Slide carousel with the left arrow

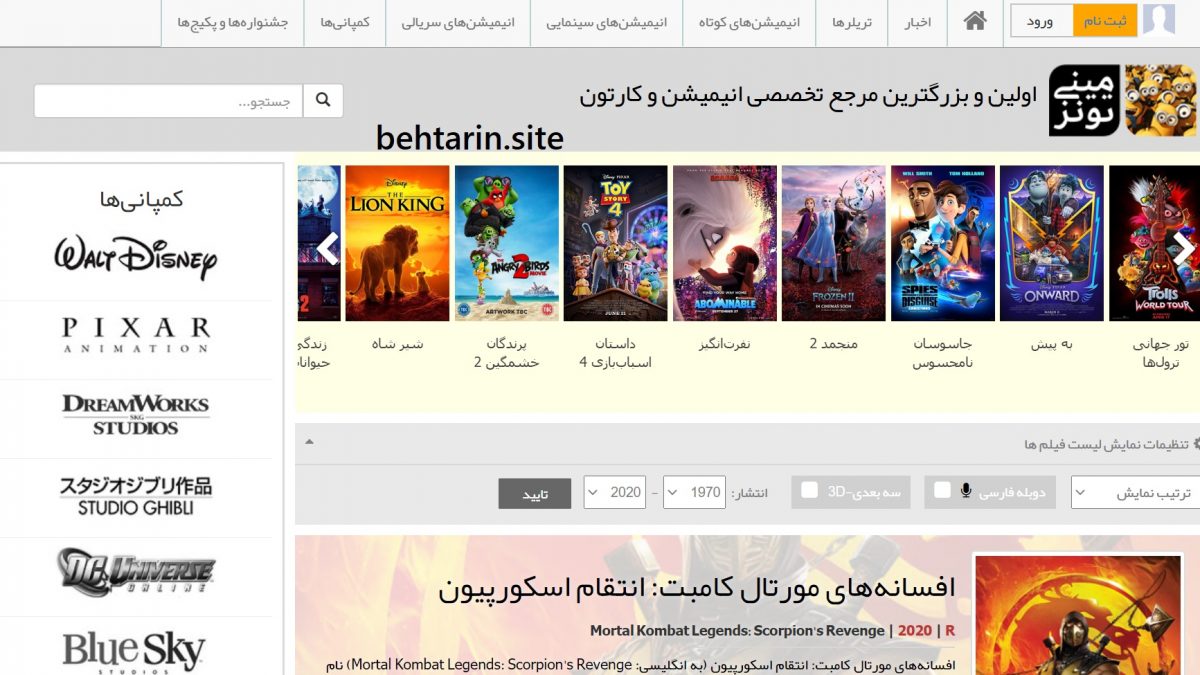coord(327,248)
